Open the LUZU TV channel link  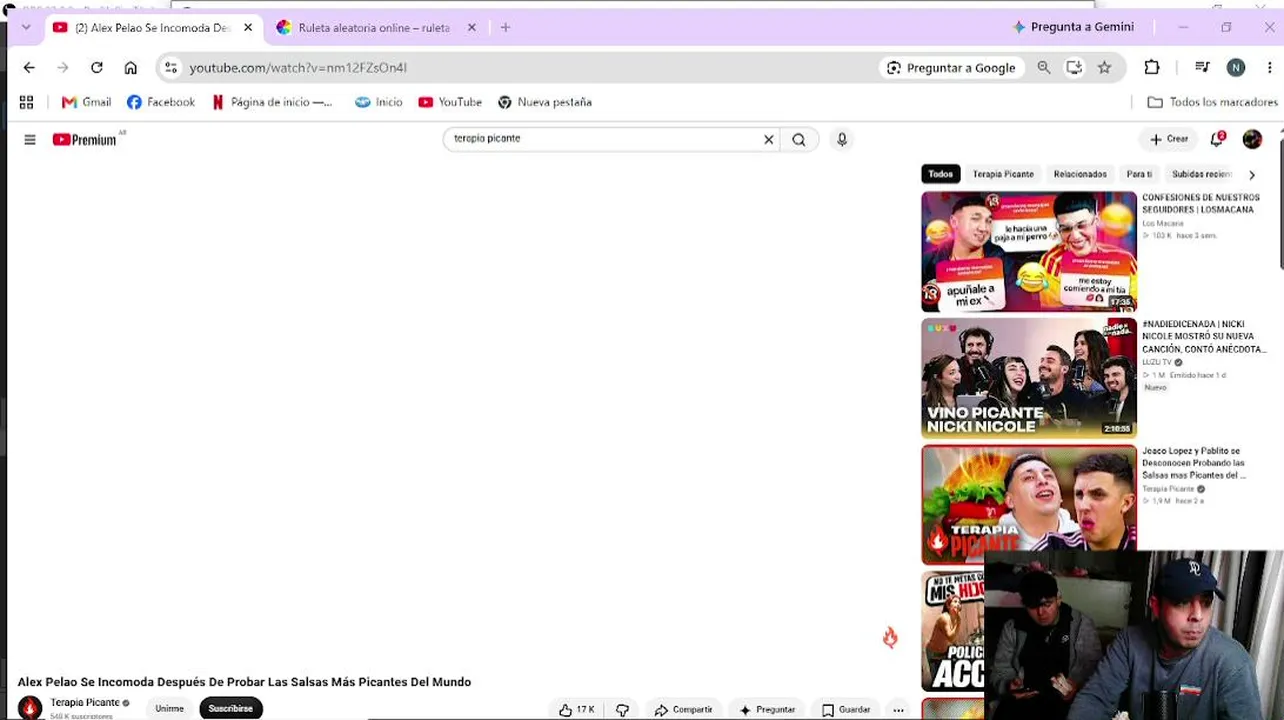click(1156, 362)
